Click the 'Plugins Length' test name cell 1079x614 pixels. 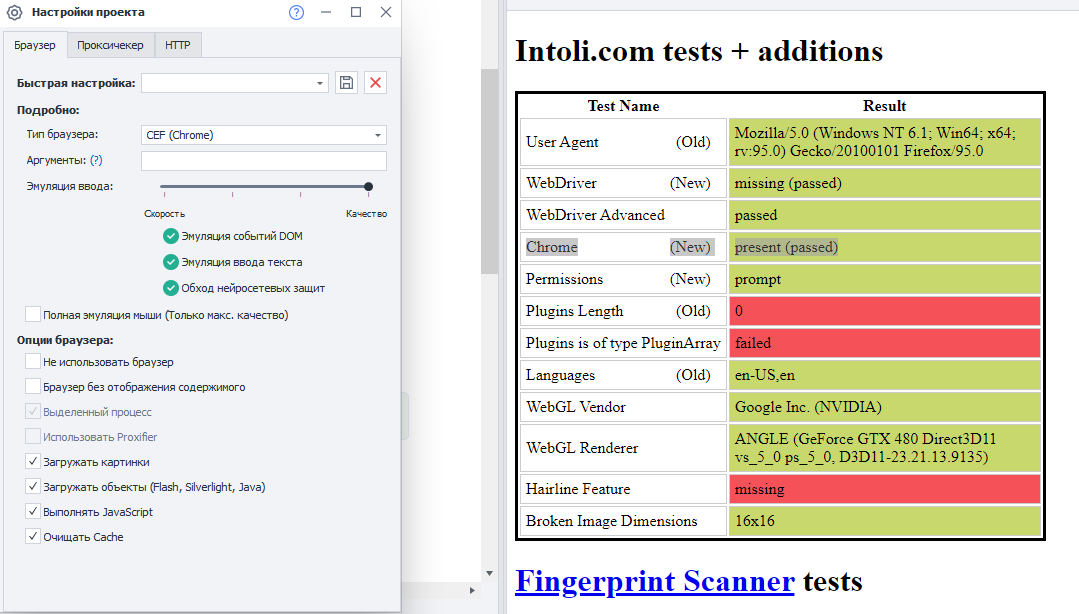click(x=623, y=311)
